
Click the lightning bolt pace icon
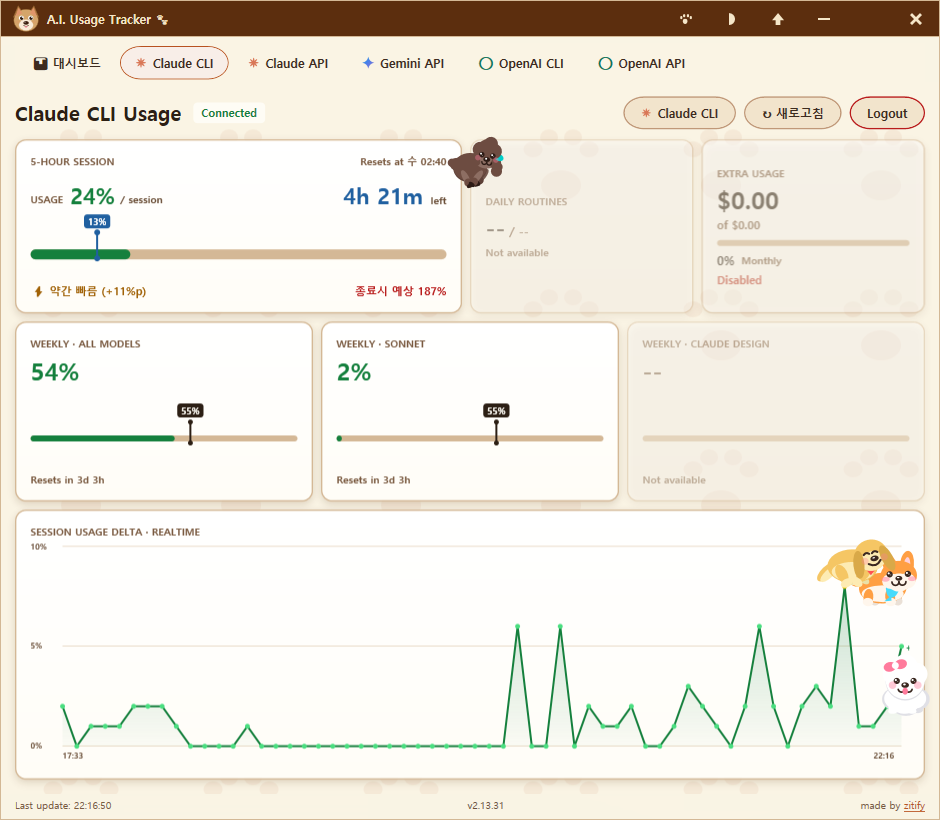pyautogui.click(x=38, y=291)
